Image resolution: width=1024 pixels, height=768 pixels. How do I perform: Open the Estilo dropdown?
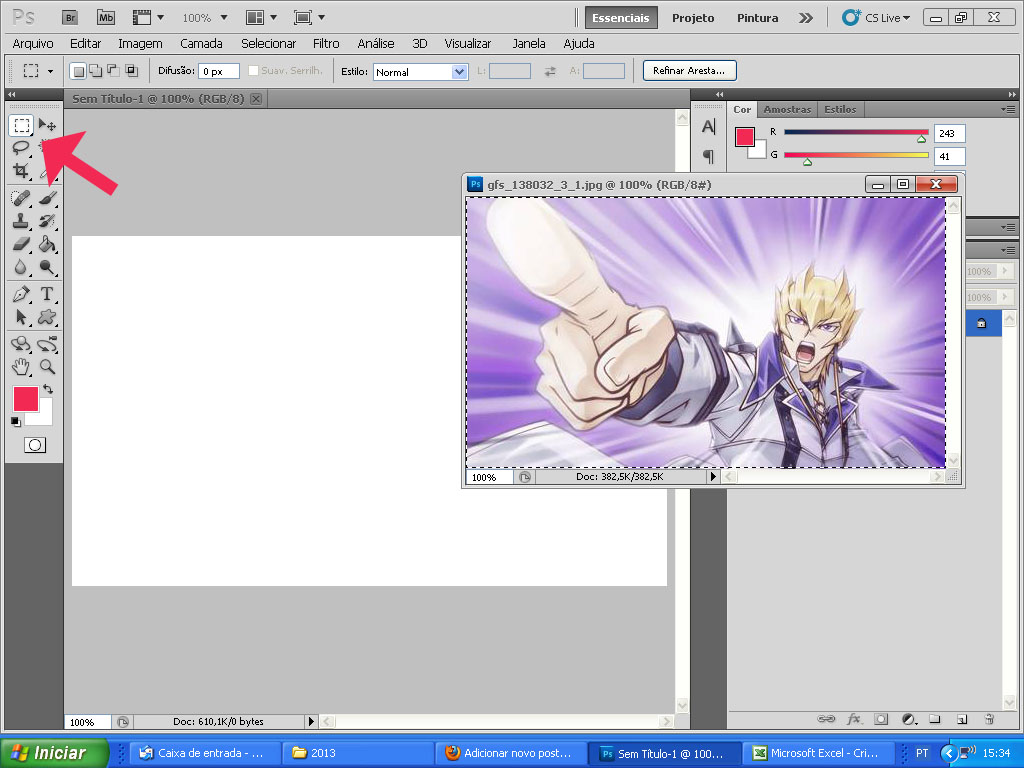pos(459,72)
